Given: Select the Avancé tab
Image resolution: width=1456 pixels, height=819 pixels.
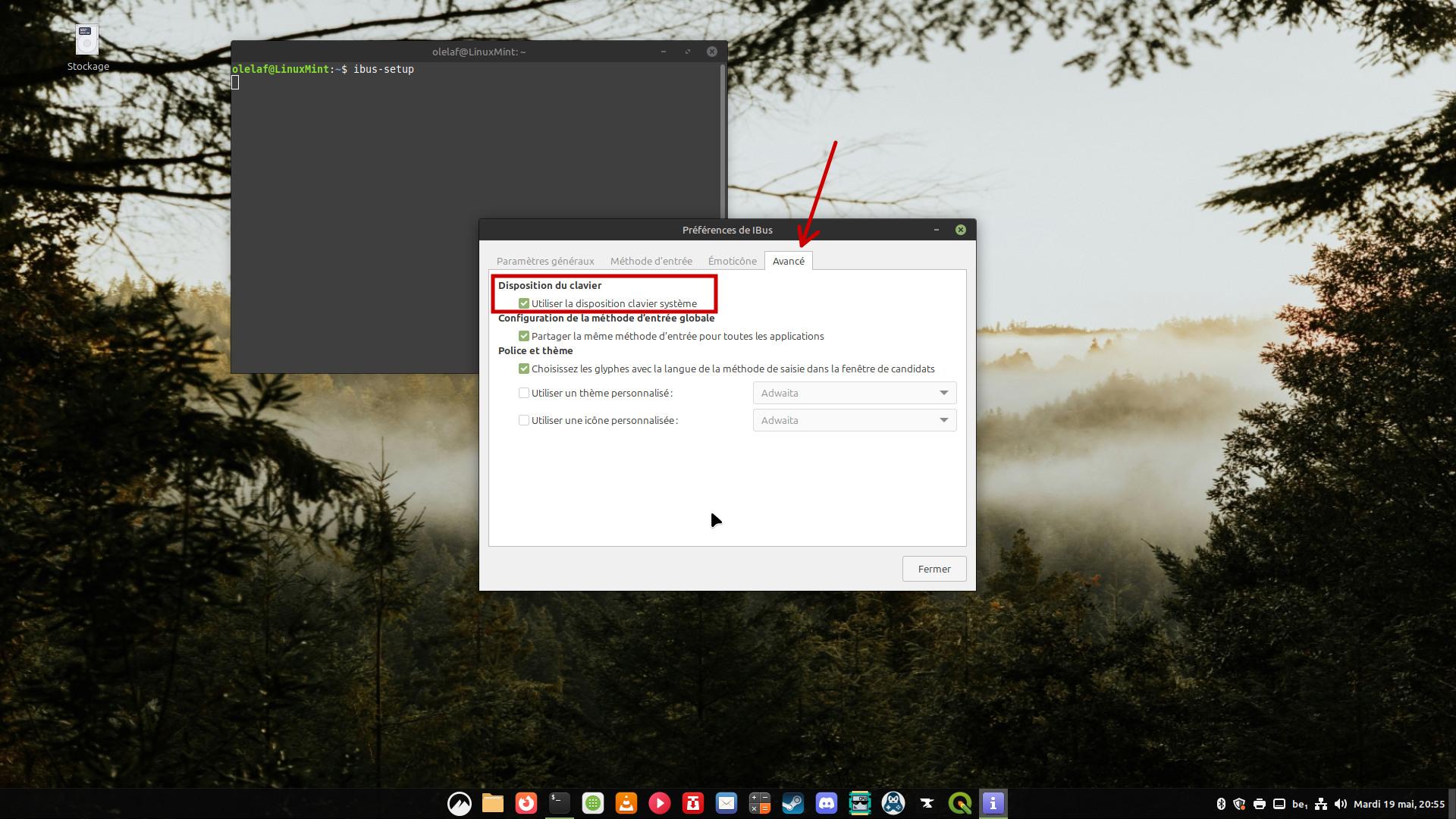Looking at the screenshot, I should 789,261.
